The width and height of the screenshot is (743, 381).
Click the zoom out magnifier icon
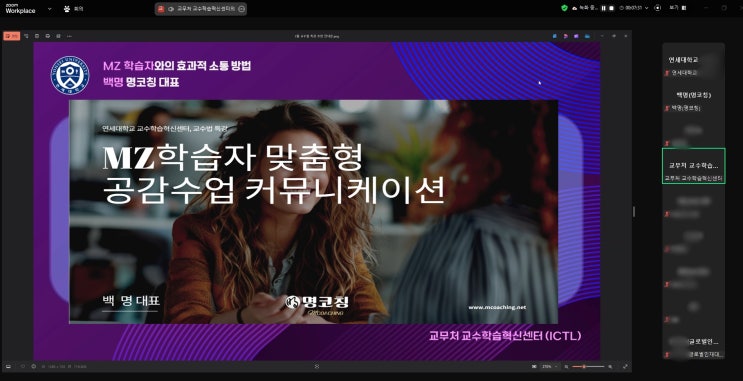[566, 366]
